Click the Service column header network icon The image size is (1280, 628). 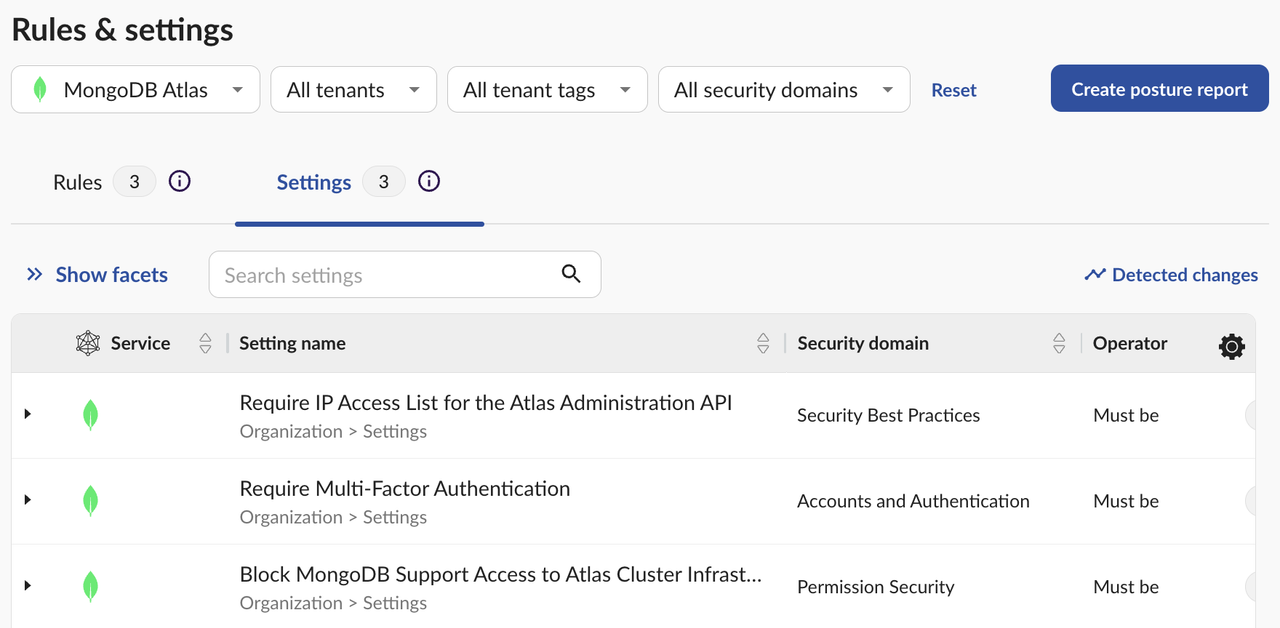click(x=89, y=343)
